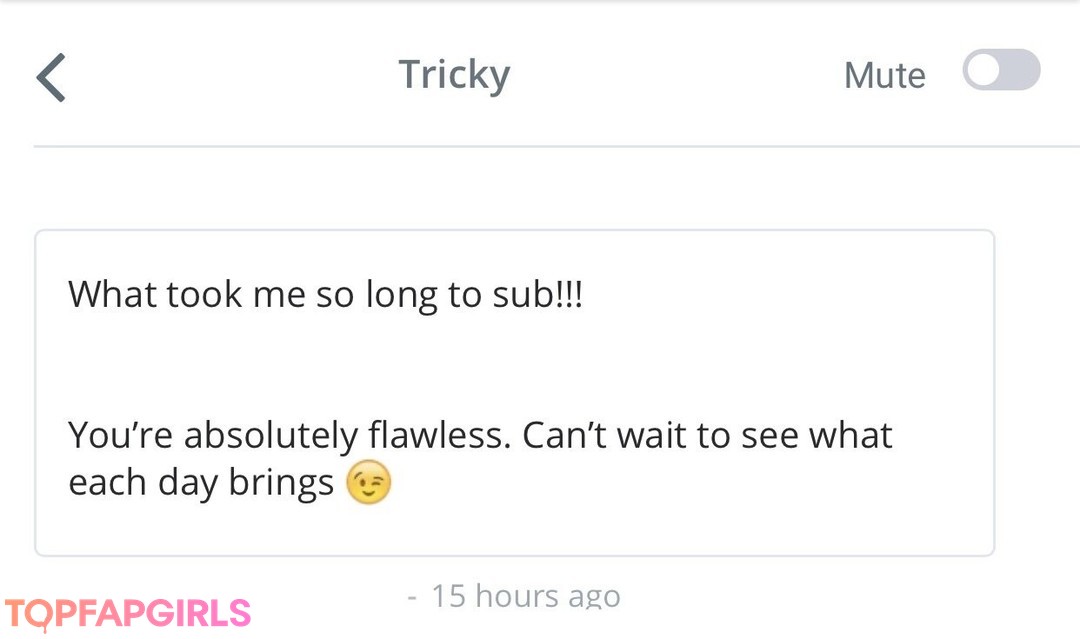Click the word 'absolutely' in the message
This screenshot has height=639, width=1080.
pos(270,436)
